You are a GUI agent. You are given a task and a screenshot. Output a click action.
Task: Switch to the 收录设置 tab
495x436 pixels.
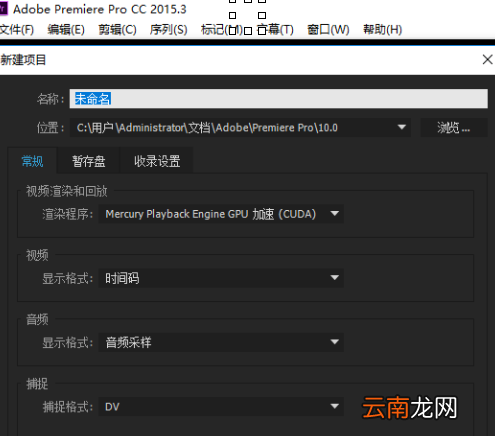pyautogui.click(x=157, y=161)
